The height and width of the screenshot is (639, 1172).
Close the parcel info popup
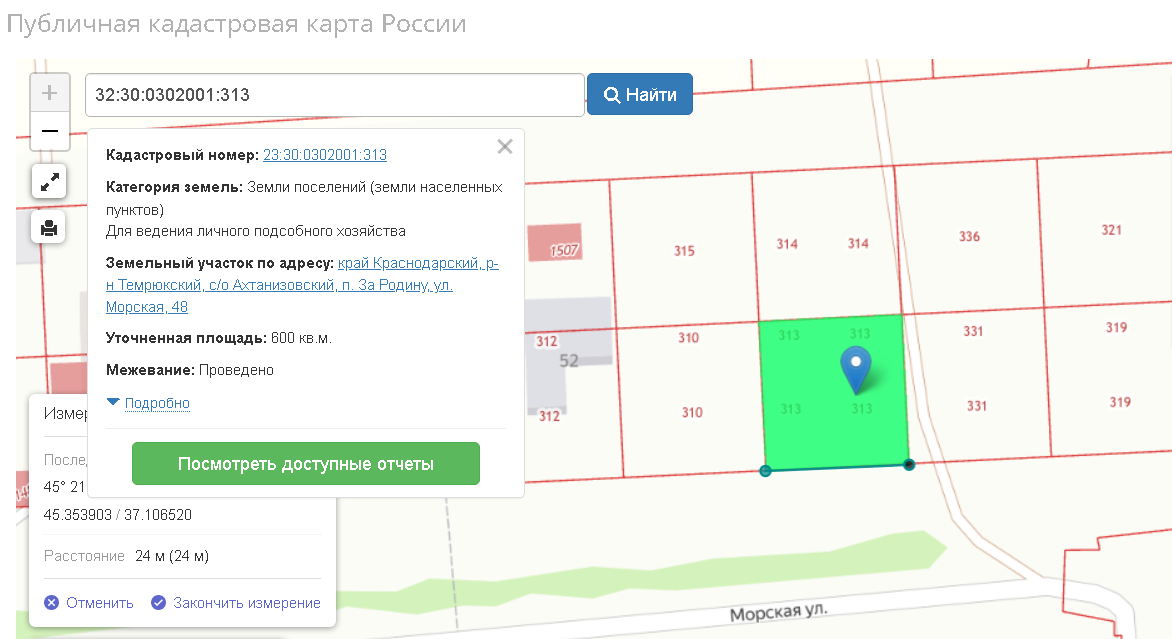click(505, 146)
